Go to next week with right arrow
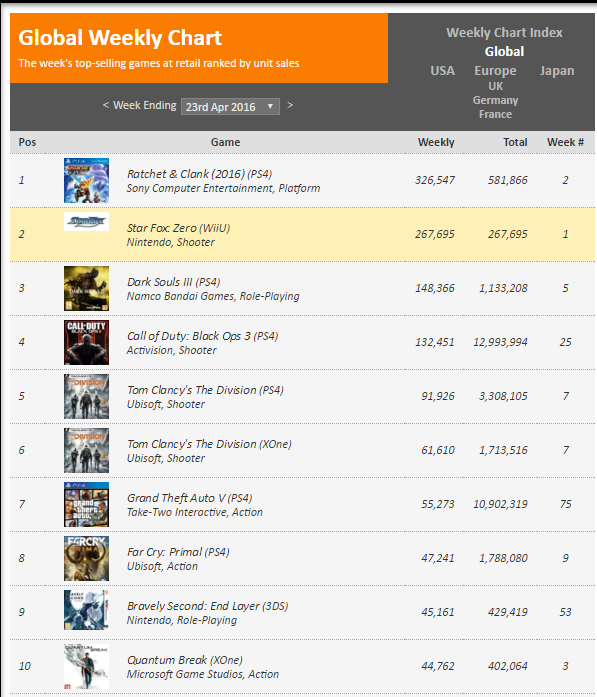The image size is (597, 697). click(x=290, y=105)
